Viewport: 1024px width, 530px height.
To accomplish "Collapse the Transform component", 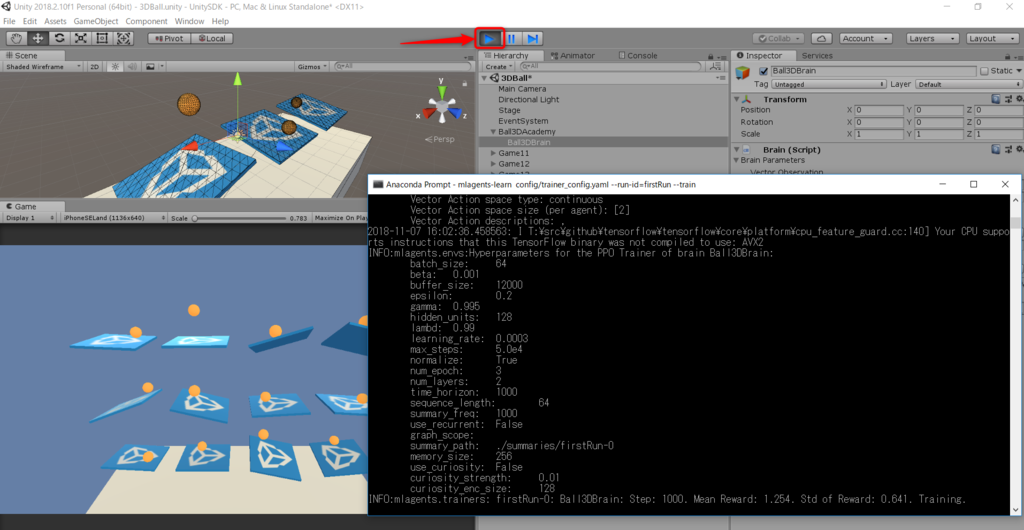I will point(737,99).
